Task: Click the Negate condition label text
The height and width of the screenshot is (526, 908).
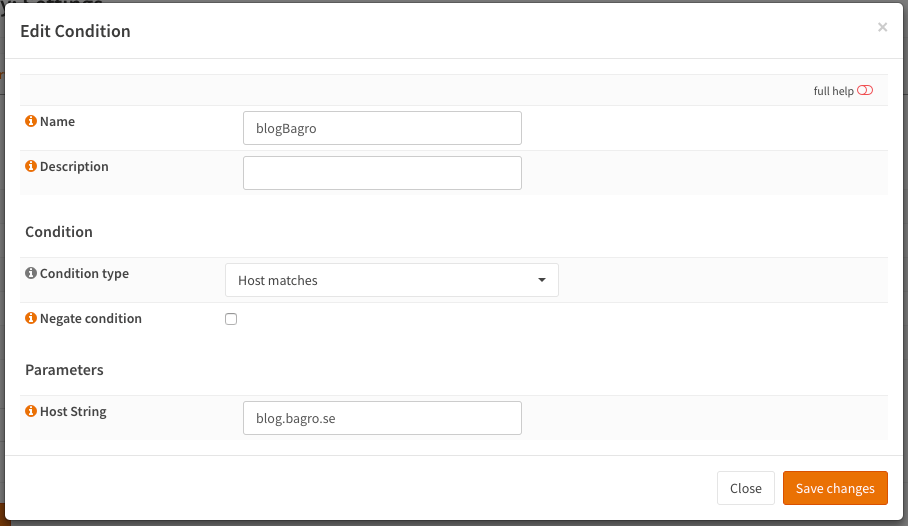Action: pyautogui.click(x=91, y=319)
